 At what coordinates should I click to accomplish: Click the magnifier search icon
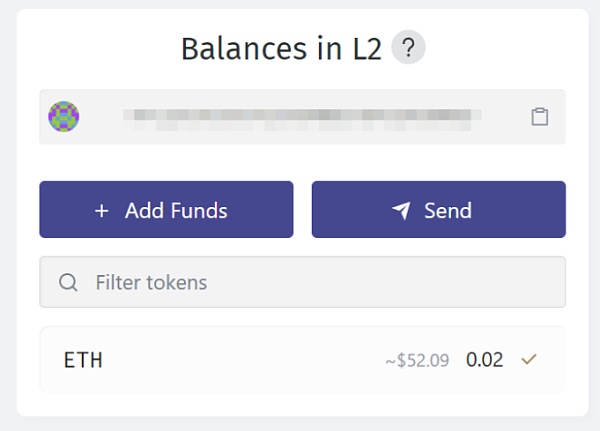tap(68, 283)
